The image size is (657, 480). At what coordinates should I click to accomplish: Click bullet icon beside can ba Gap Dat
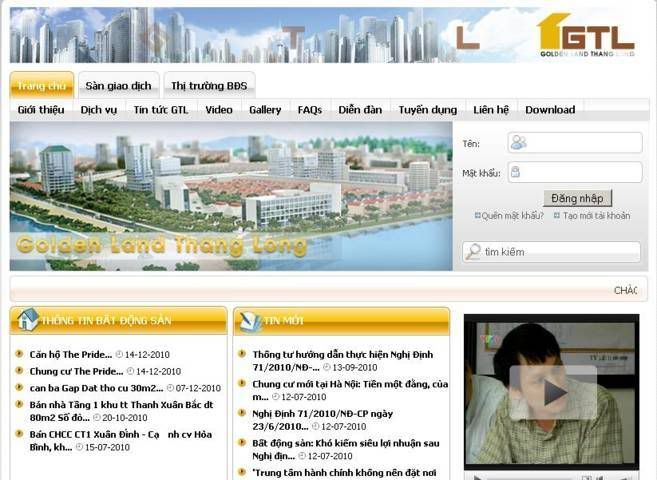click(19, 387)
